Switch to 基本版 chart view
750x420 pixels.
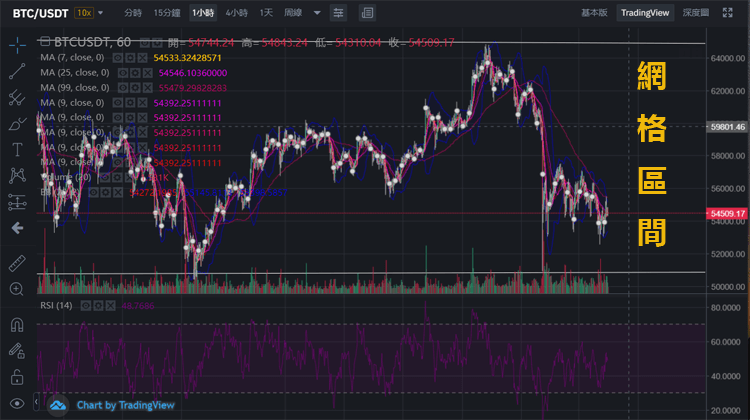click(593, 13)
